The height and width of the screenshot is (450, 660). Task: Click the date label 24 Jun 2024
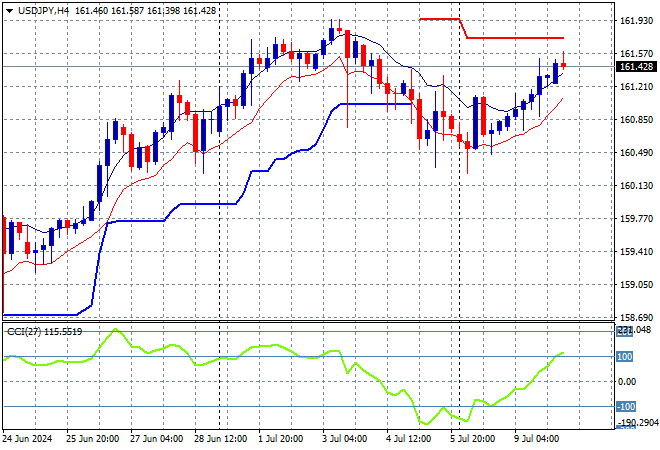coord(27,439)
